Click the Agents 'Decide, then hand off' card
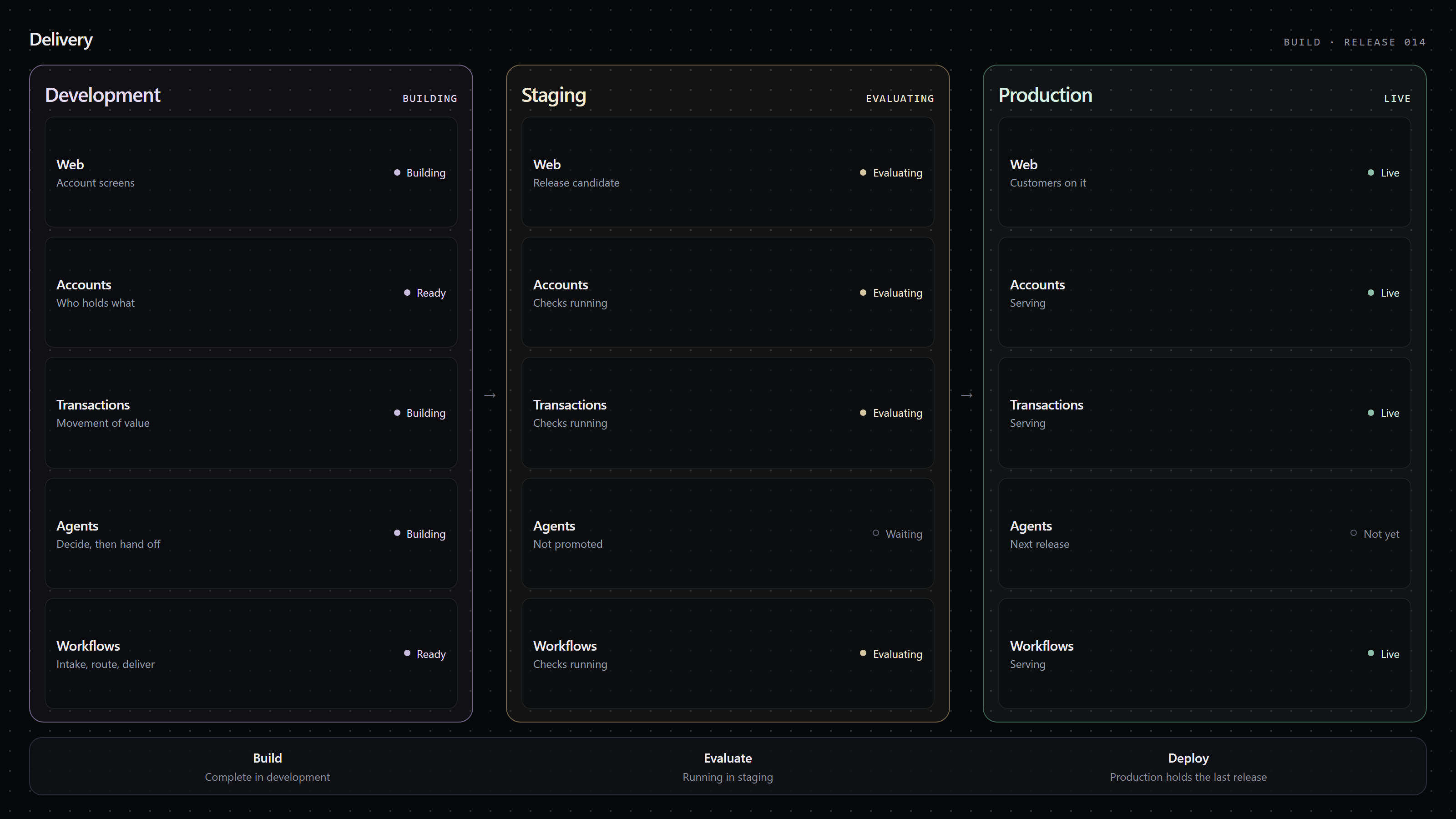This screenshot has width=1456, height=819. point(251,534)
